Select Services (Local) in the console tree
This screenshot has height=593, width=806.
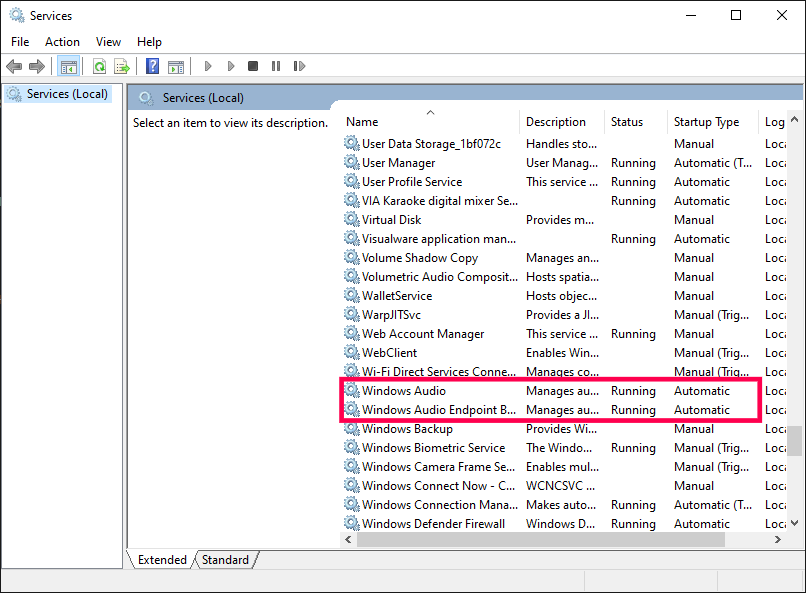point(67,94)
